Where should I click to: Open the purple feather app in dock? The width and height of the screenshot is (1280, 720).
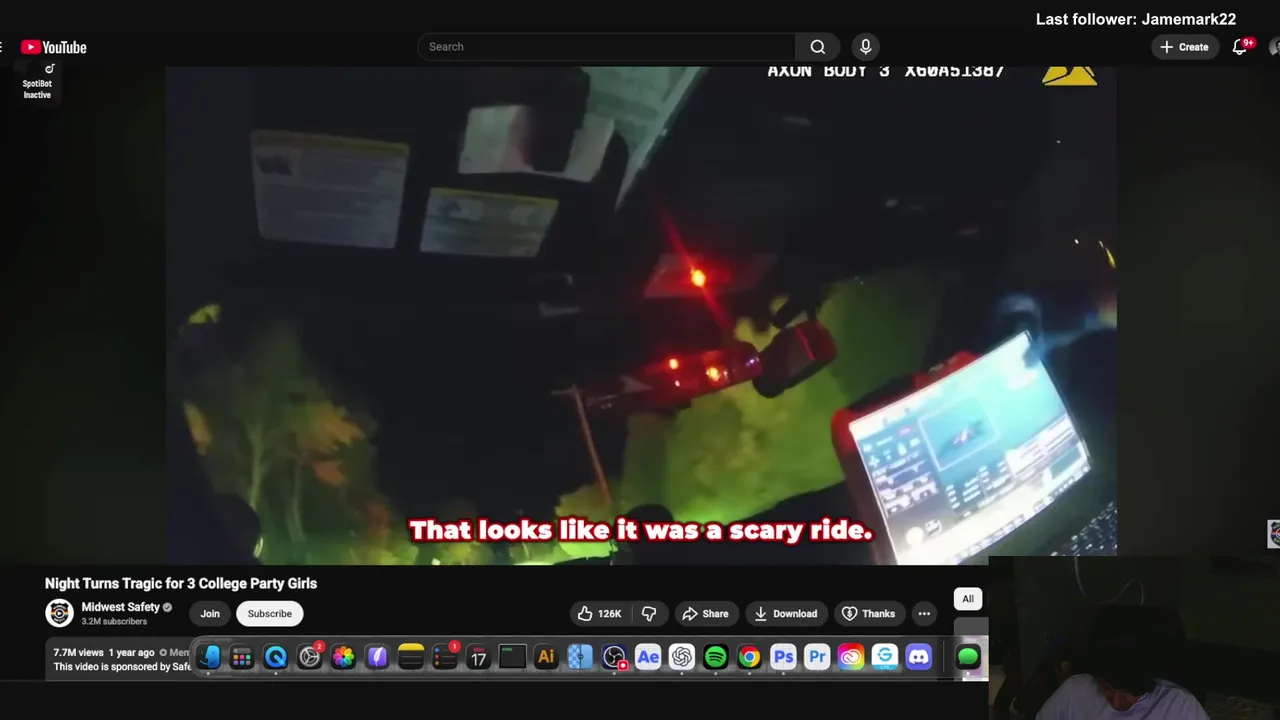point(377,657)
